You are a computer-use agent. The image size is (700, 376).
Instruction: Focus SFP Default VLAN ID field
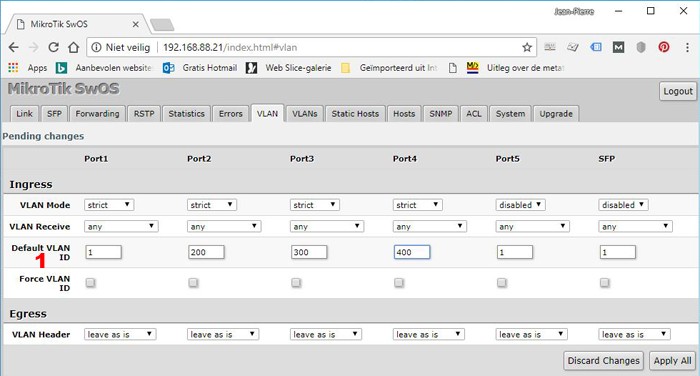point(617,252)
